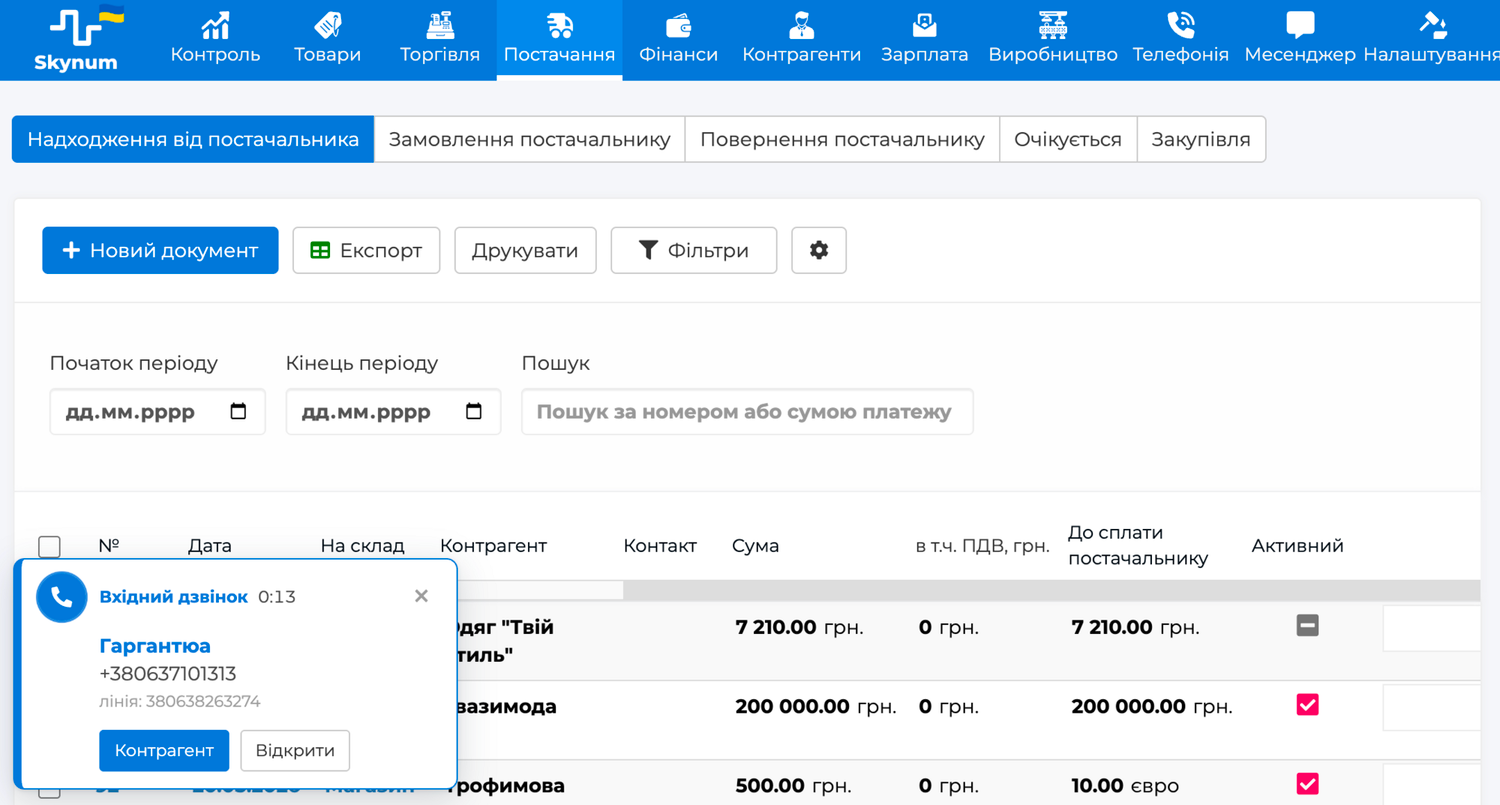This screenshot has height=805, width=1500.
Task: Click the Skynum logo
Action: (x=76, y=39)
